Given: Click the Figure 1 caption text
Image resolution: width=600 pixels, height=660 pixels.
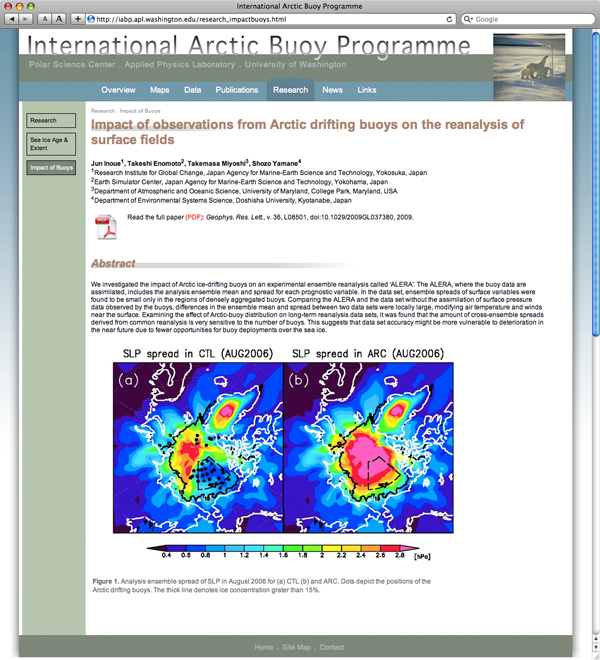Looking at the screenshot, I should (261, 585).
